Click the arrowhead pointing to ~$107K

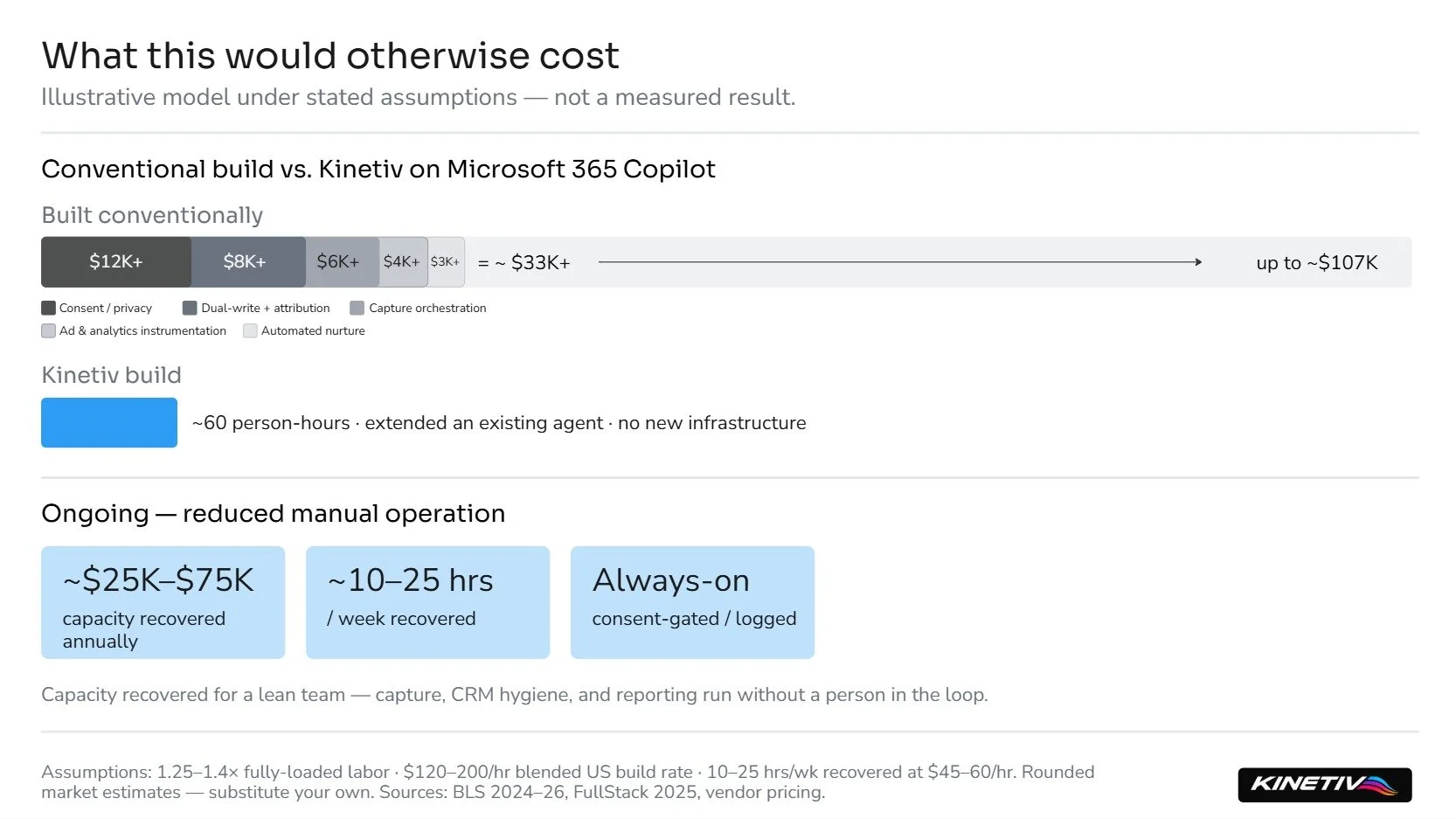tap(1198, 261)
